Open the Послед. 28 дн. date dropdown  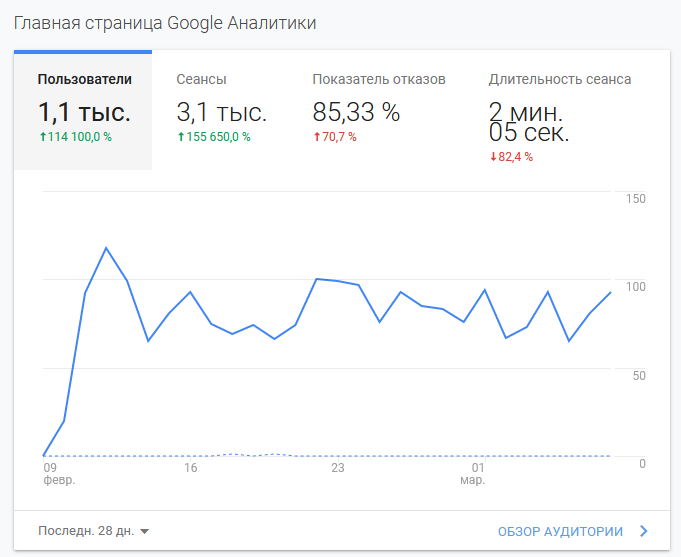tap(86, 531)
